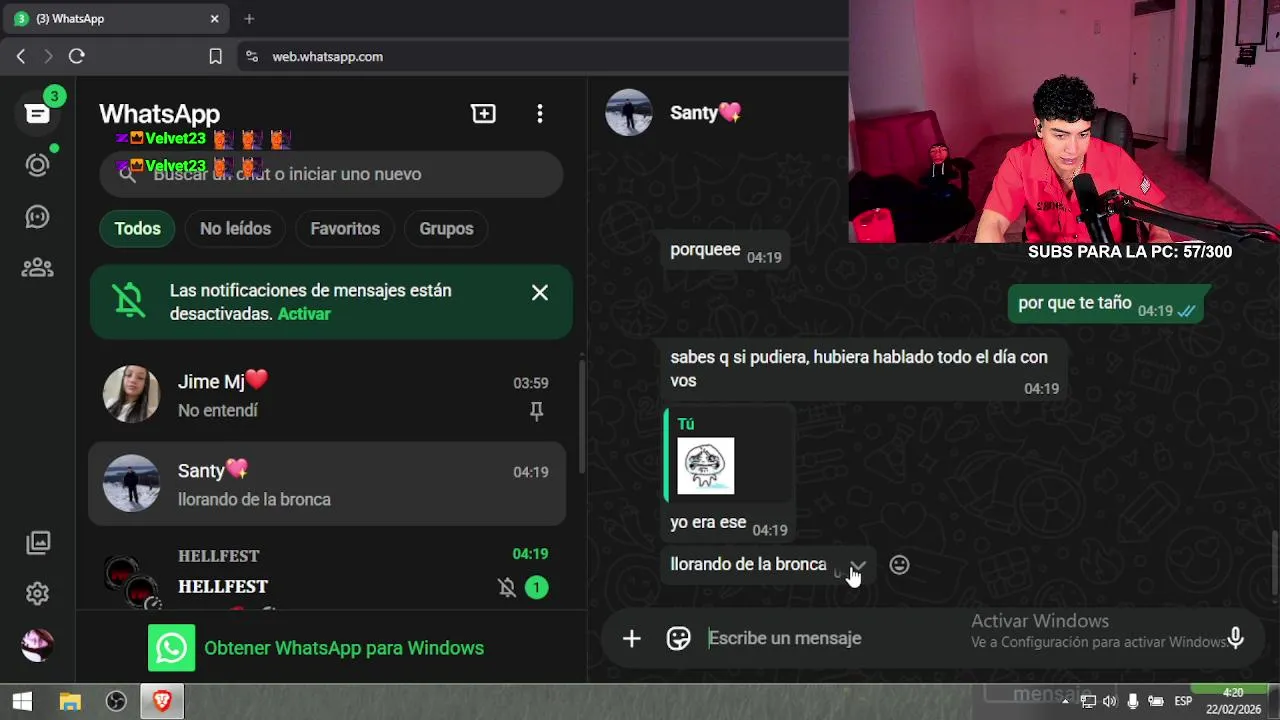Image resolution: width=1280 pixels, height=720 pixels.
Task: Click the unread badge 1 on HELLFEST
Action: point(537,588)
